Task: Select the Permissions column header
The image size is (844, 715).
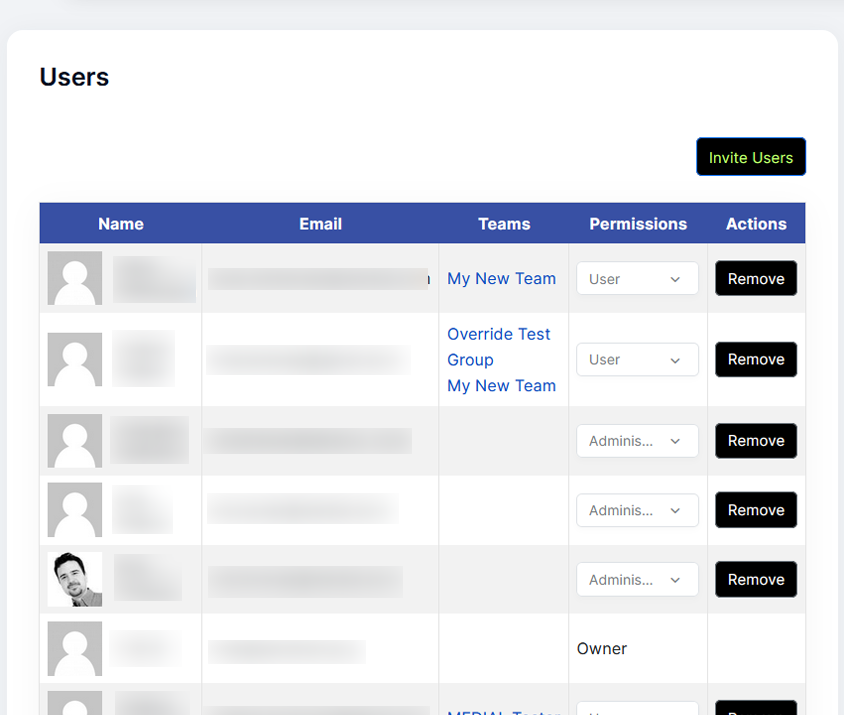Action: 637,224
